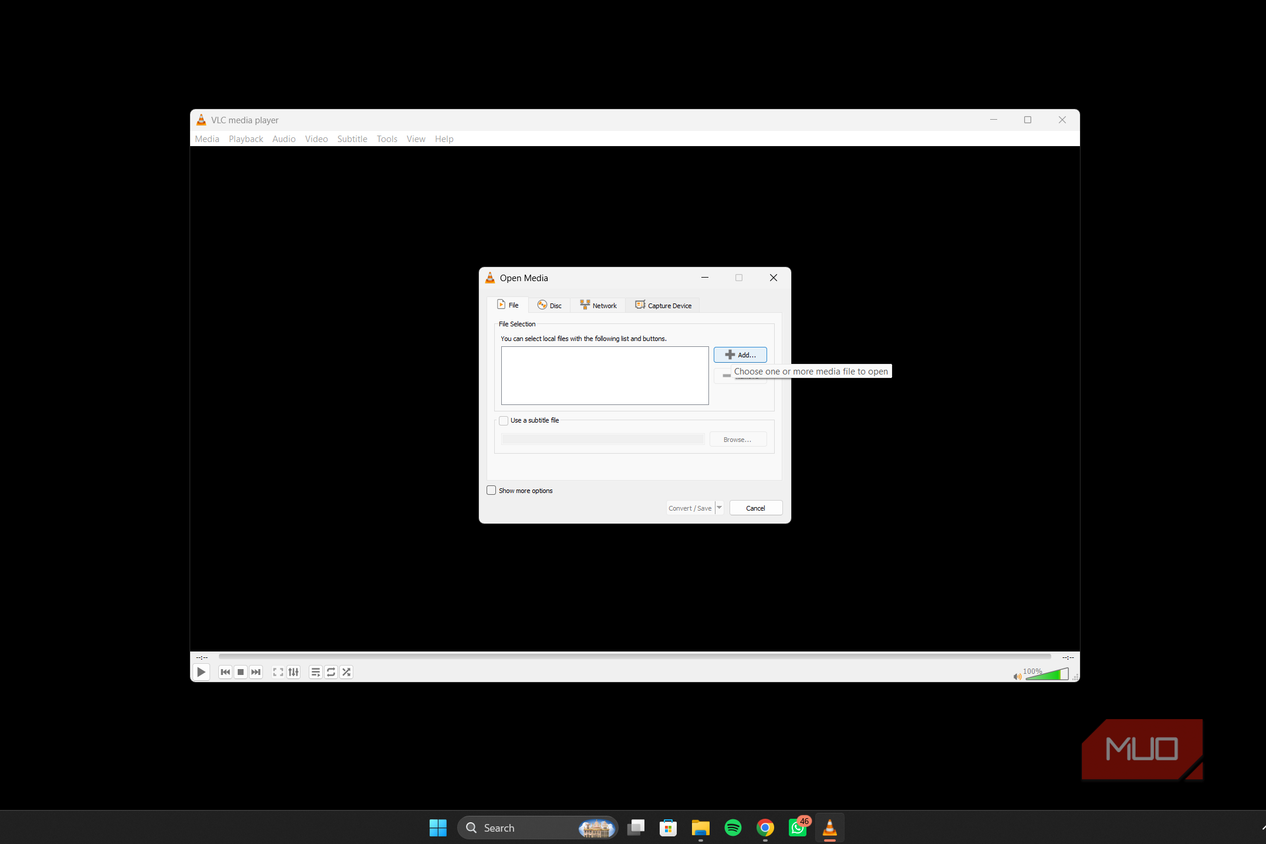Click the Cancel button
1266x844 pixels.
coord(755,508)
